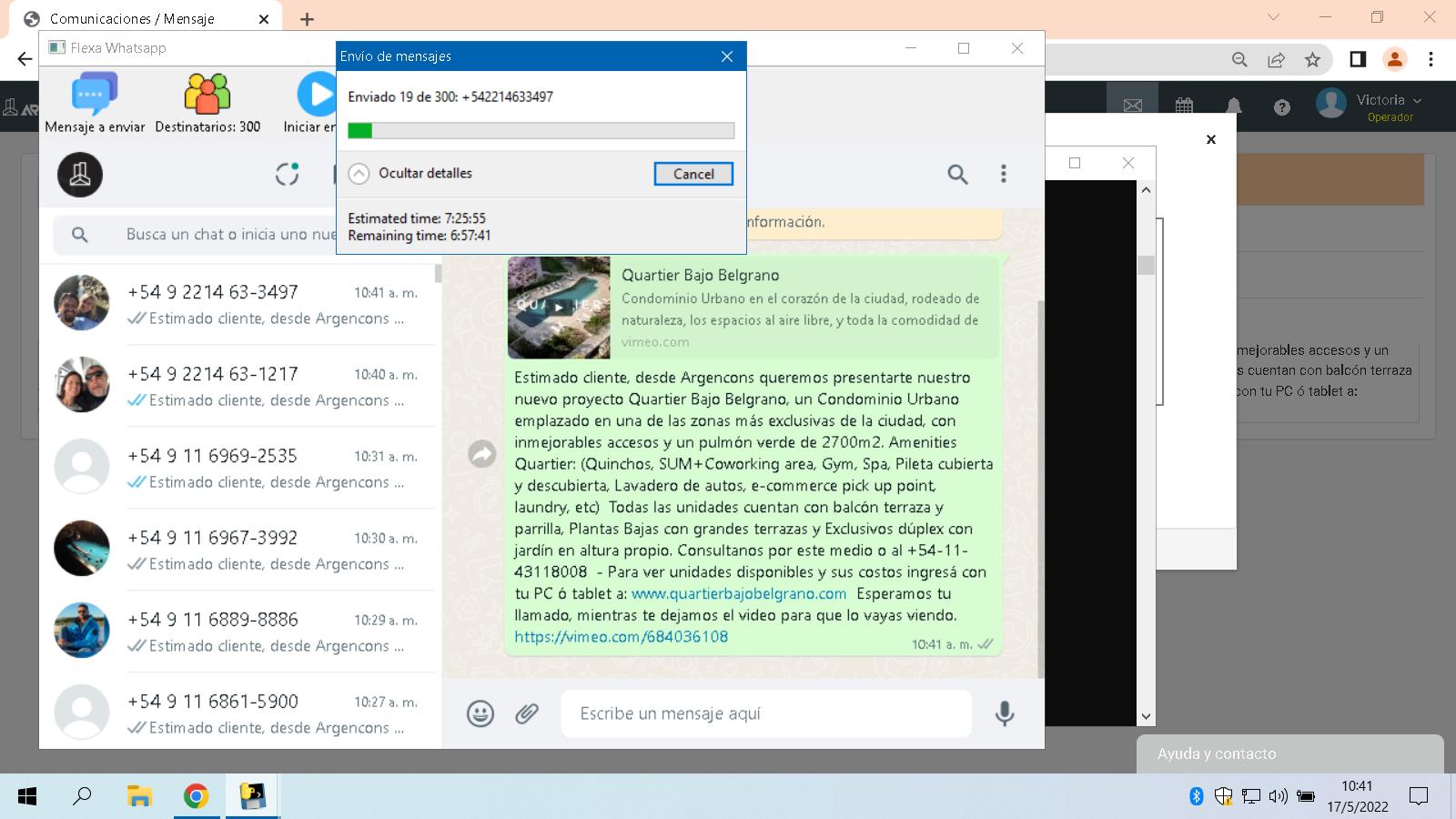Open chat with +54 9 11 6967-3992
Screen dimensions: 1456x819
(x=237, y=550)
